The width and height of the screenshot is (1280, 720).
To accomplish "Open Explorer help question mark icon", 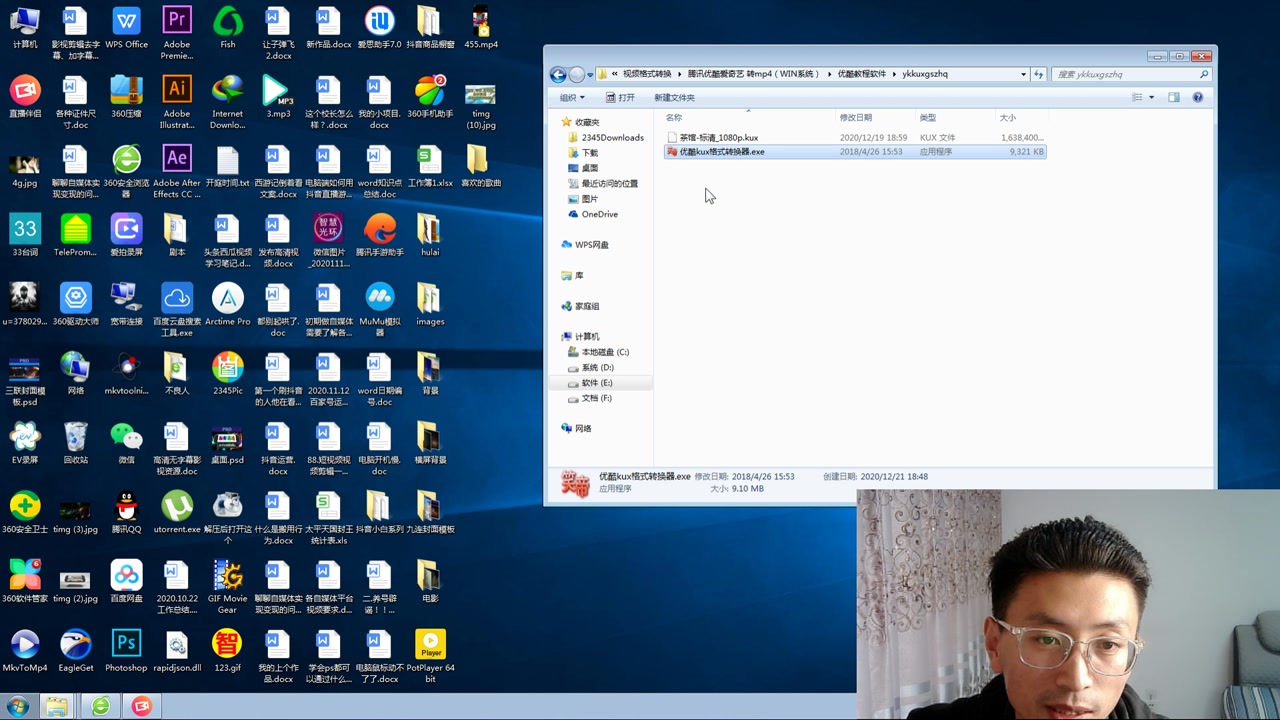I will coord(1198,97).
